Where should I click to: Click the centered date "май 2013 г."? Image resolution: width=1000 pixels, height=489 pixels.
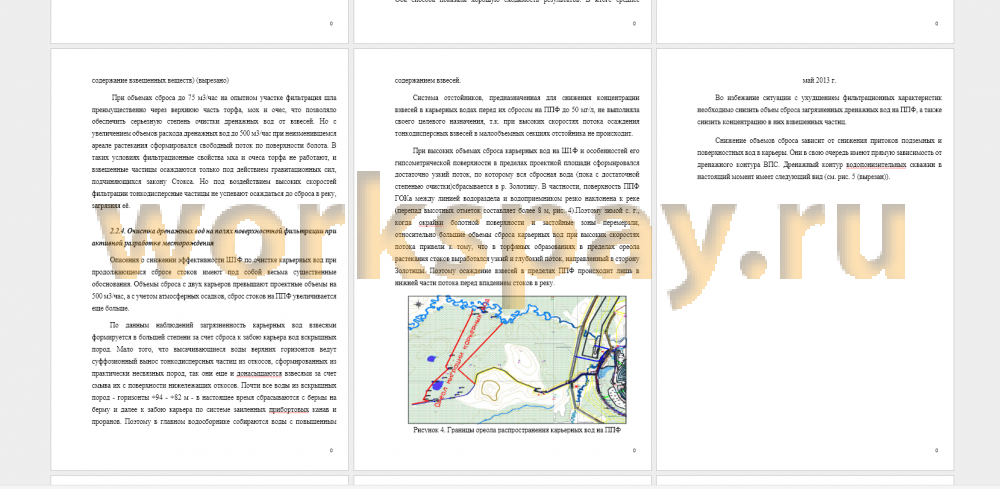pyautogui.click(x=819, y=81)
